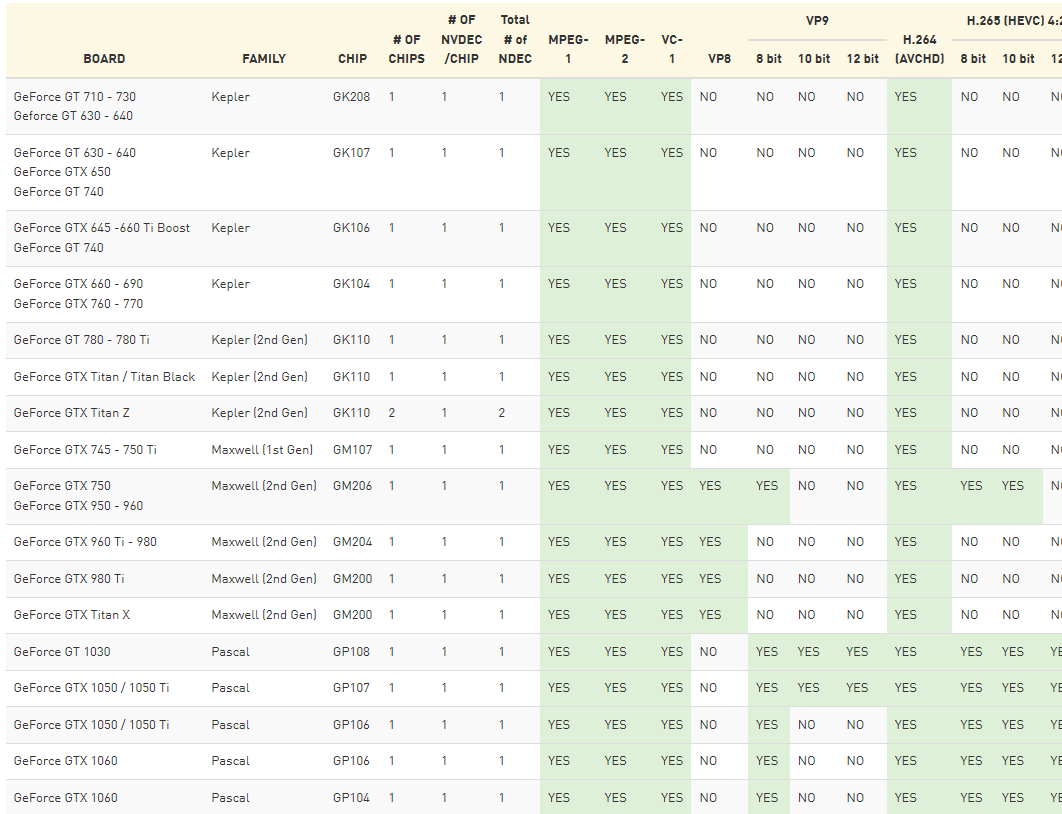
Task: Click the BOARD column header
Action: click(104, 59)
